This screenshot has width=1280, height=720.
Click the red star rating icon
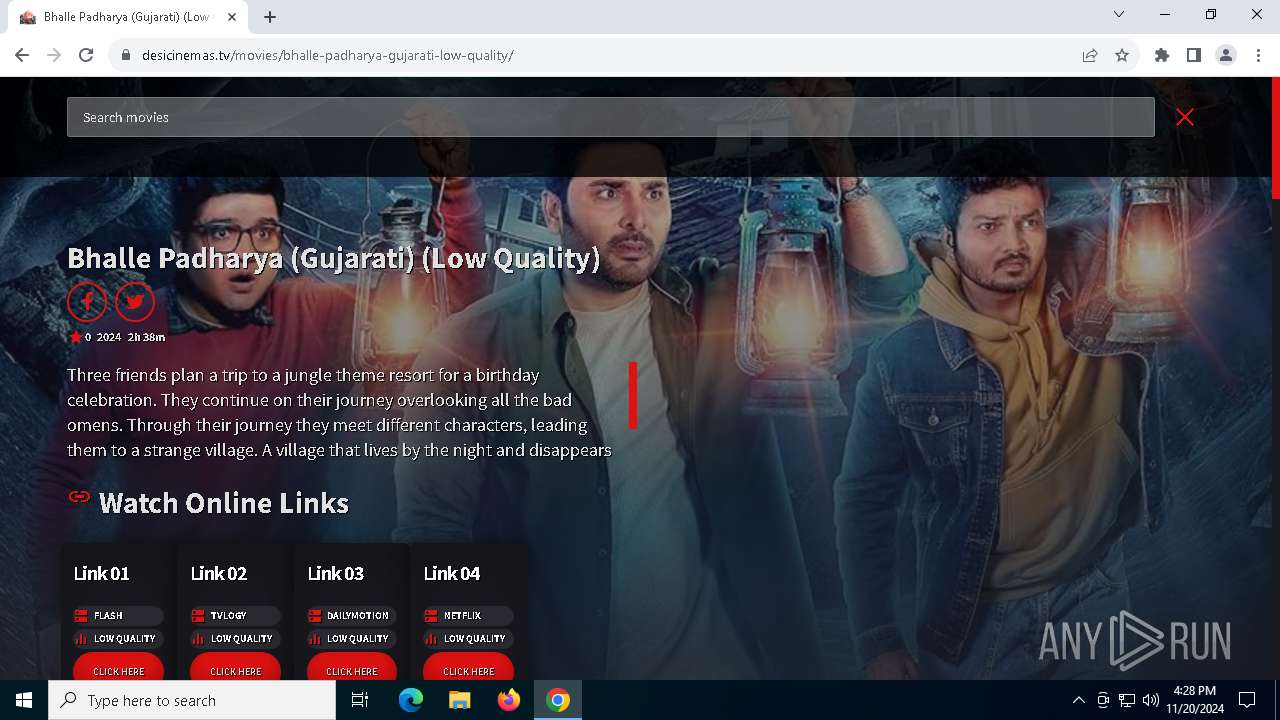coord(75,337)
